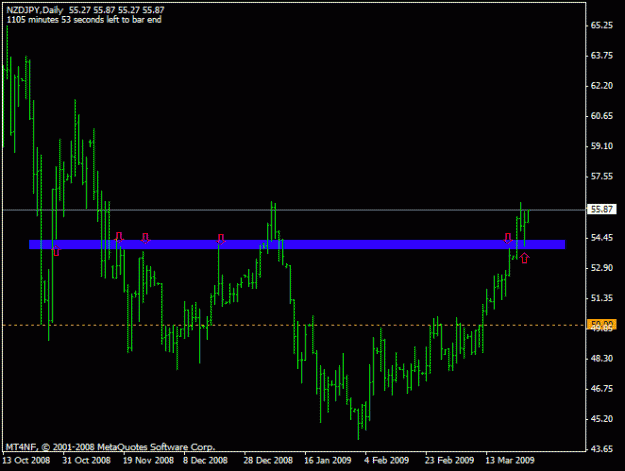Click the 28 Dec 2008 date label
The width and height of the screenshot is (625, 471).
coord(268,461)
